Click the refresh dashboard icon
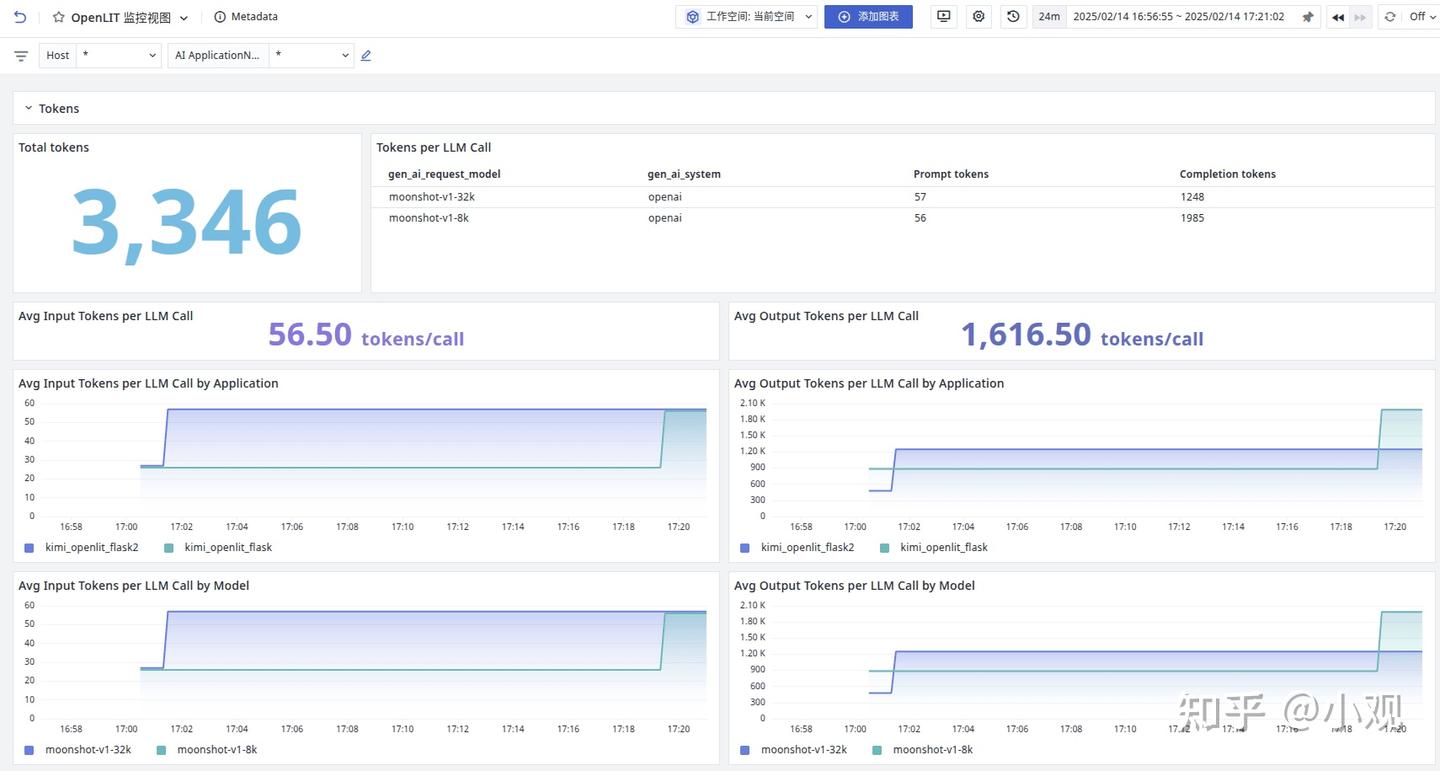The image size is (1440, 771). click(x=1390, y=17)
